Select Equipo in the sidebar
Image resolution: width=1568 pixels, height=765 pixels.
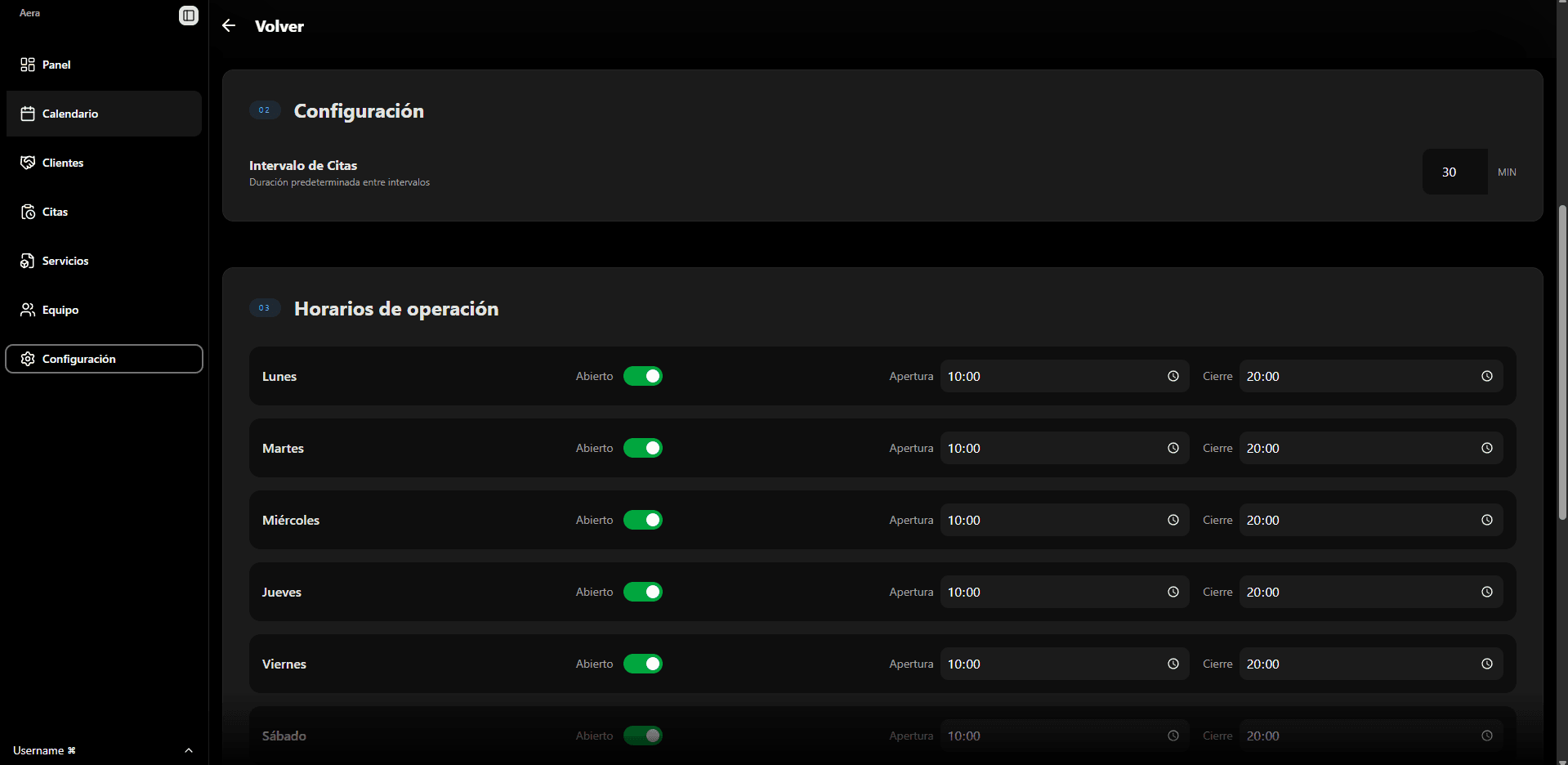pos(104,310)
